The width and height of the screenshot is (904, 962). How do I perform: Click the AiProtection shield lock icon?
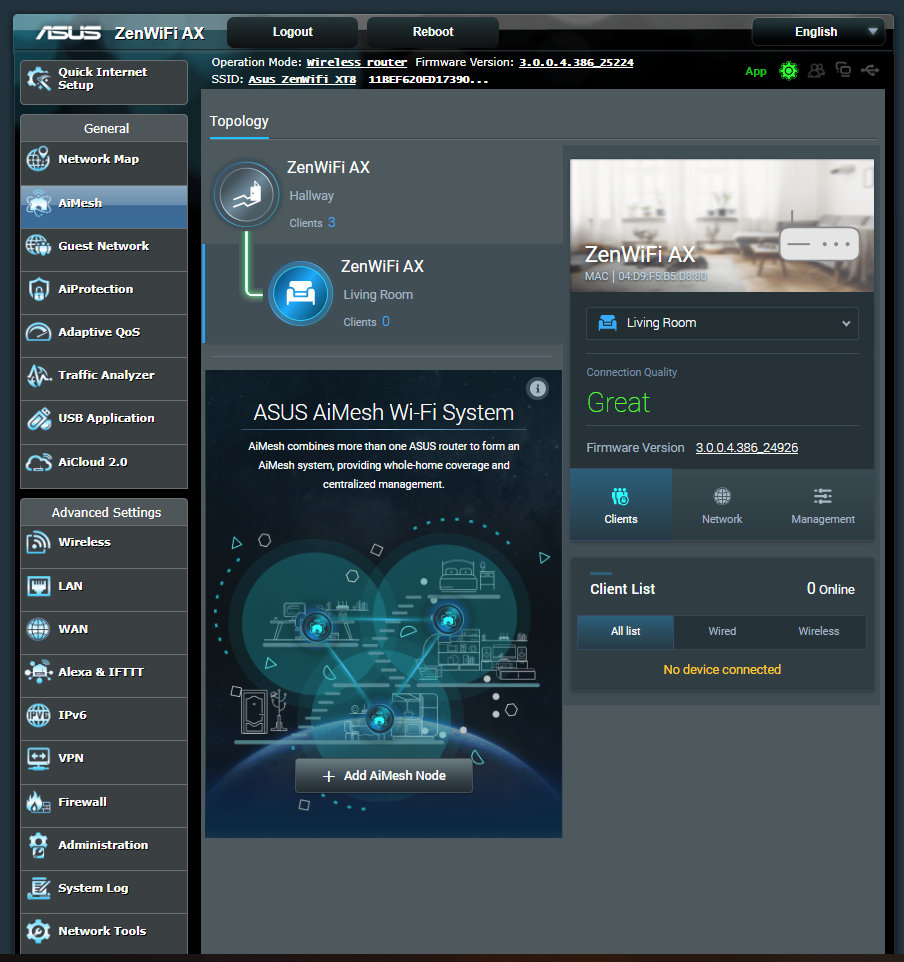[38, 289]
